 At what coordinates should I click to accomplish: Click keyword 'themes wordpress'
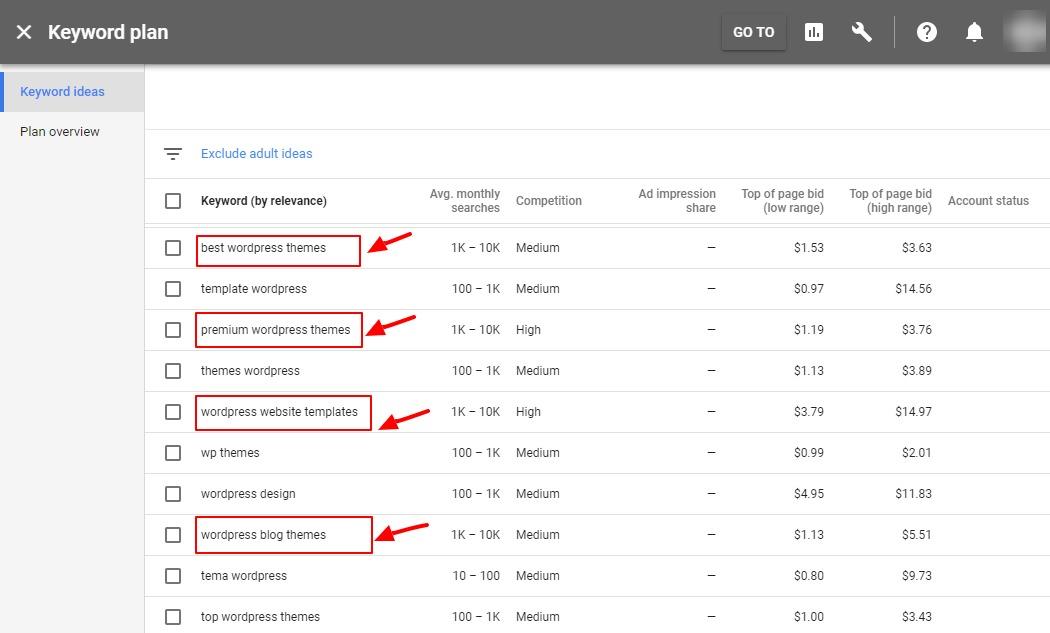click(250, 371)
